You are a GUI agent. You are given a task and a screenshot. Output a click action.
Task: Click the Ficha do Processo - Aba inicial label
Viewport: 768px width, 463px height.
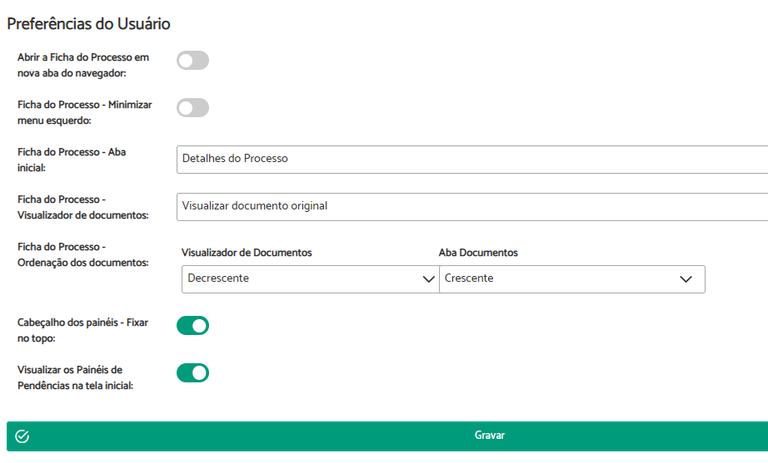tap(72, 160)
